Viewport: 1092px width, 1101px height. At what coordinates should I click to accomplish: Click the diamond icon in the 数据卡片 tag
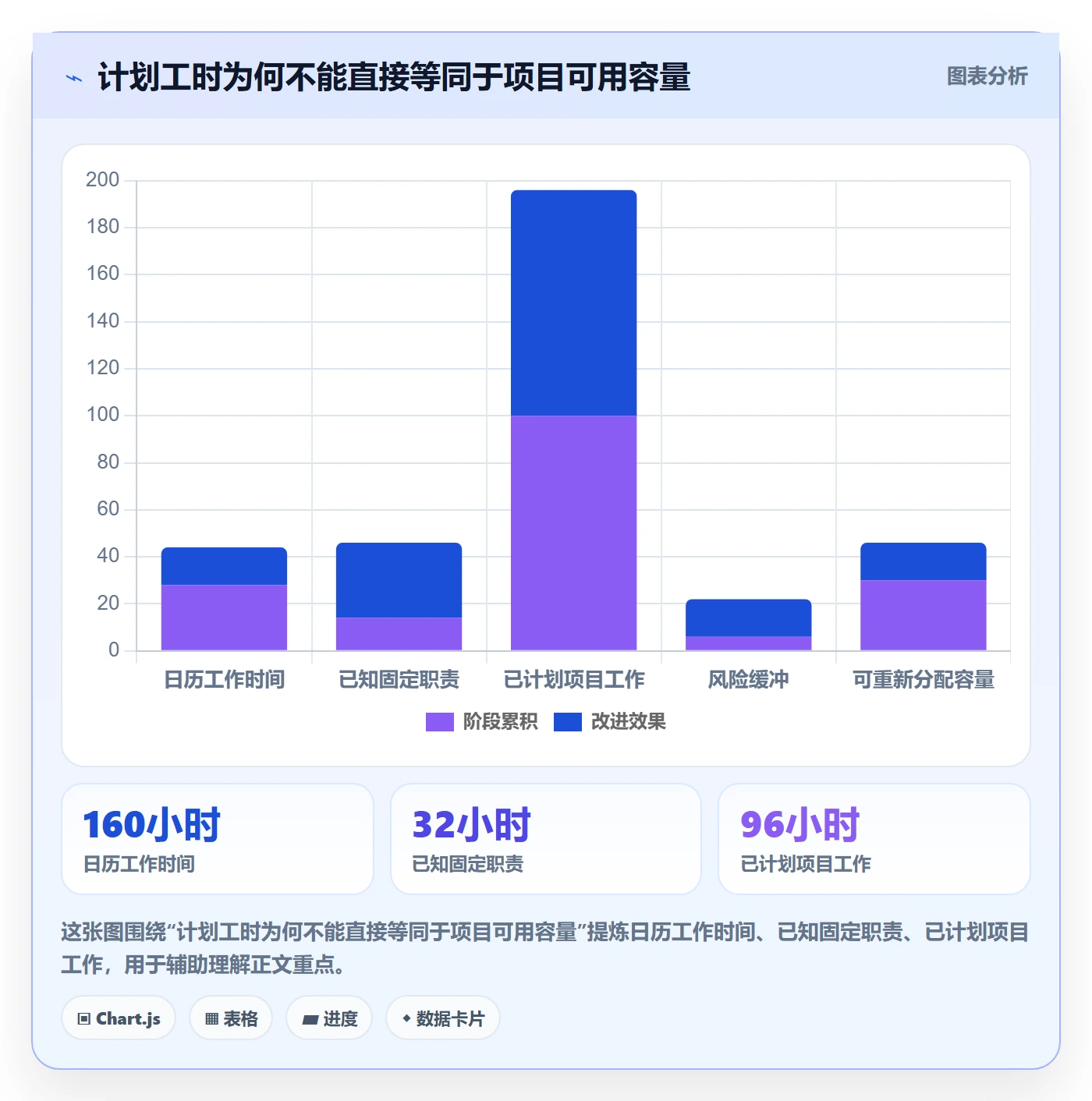pyautogui.click(x=406, y=1018)
